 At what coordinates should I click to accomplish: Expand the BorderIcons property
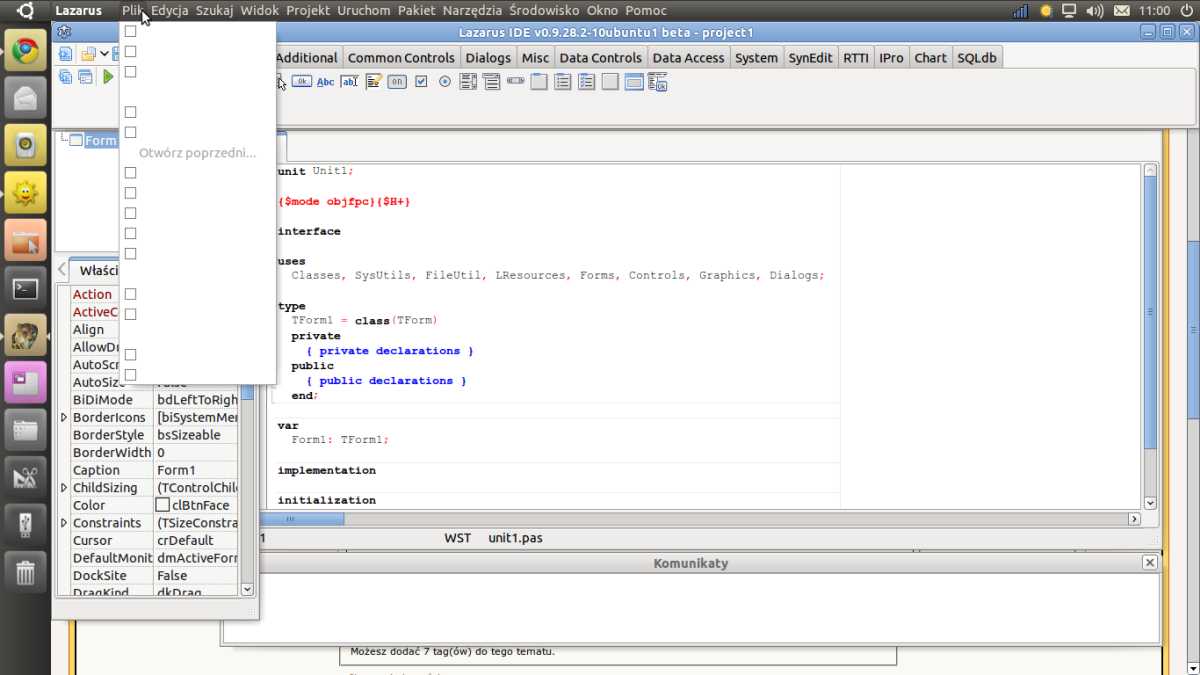64,417
